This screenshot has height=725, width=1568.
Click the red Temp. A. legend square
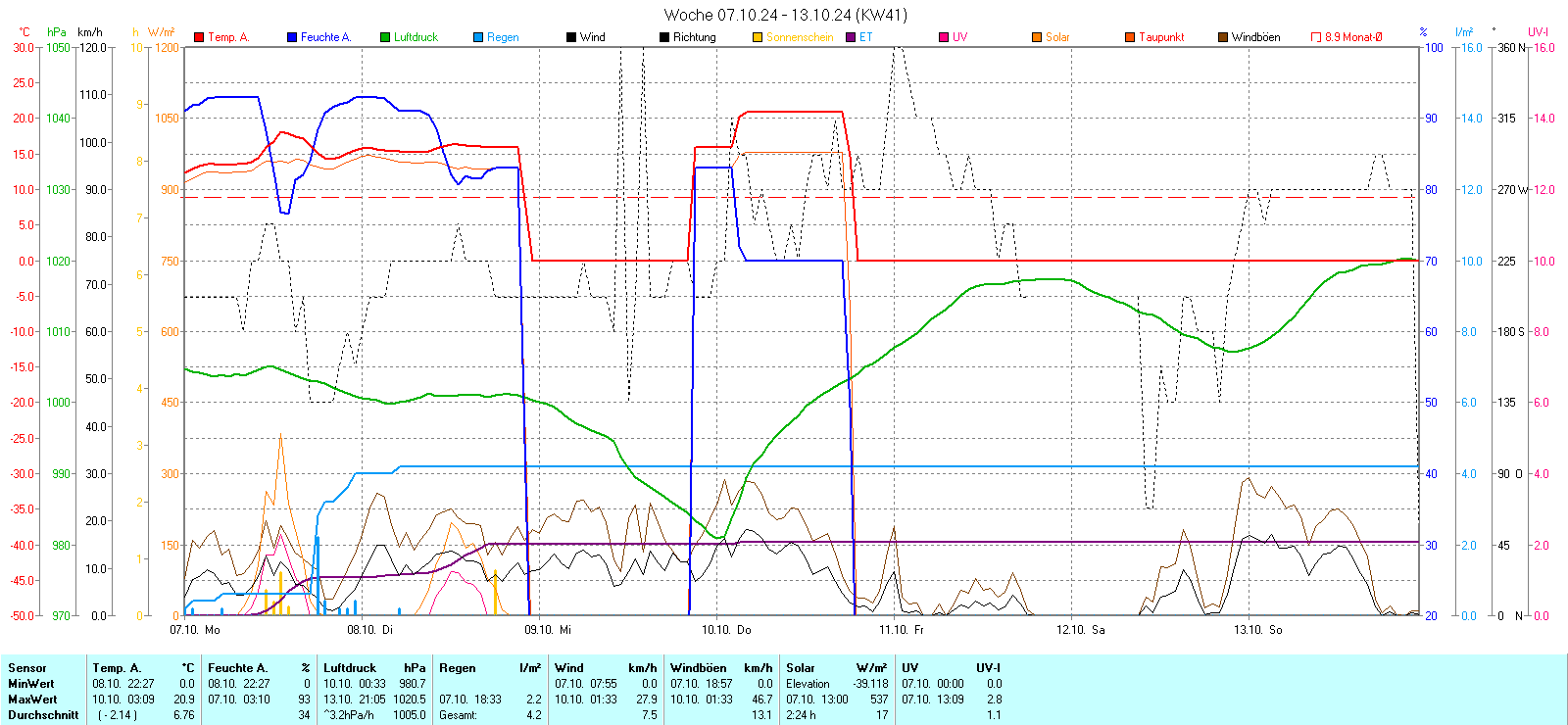[199, 37]
